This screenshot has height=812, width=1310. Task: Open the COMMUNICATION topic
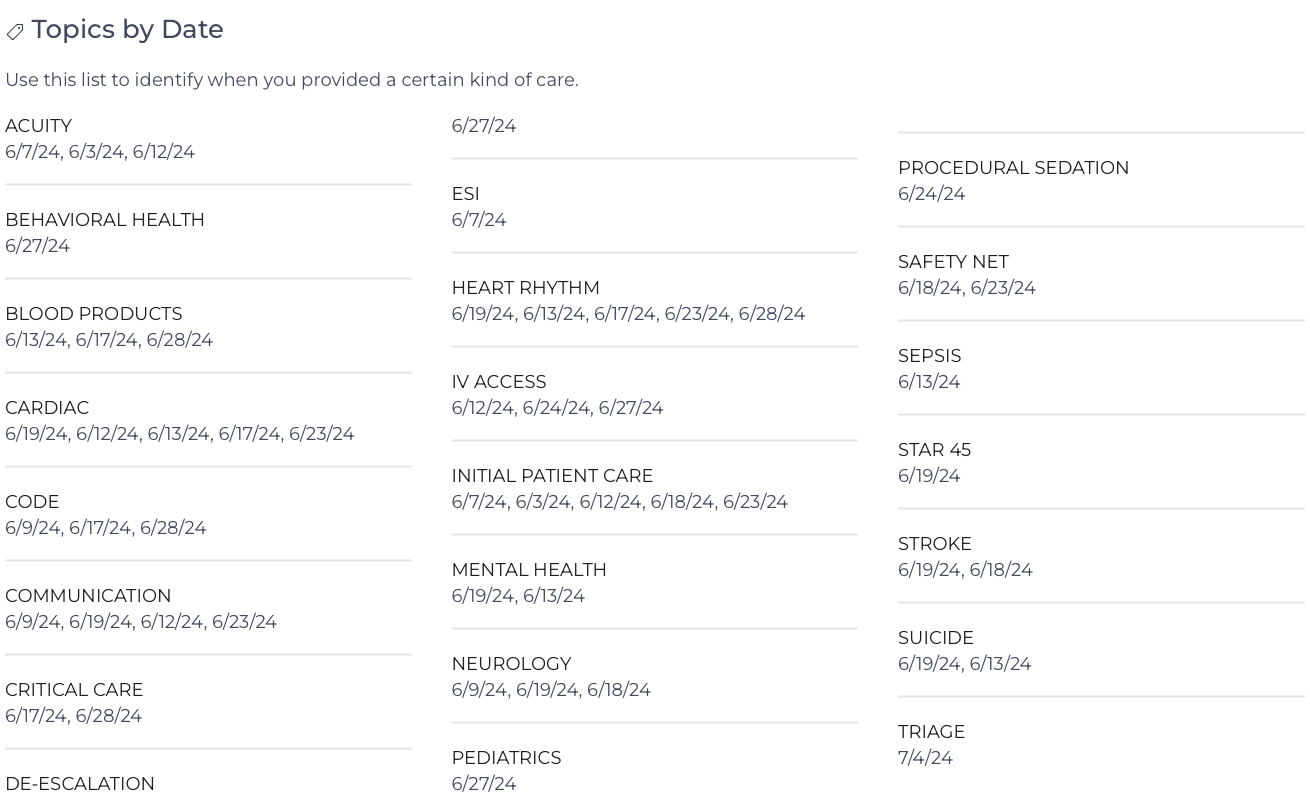pyautogui.click(x=88, y=596)
